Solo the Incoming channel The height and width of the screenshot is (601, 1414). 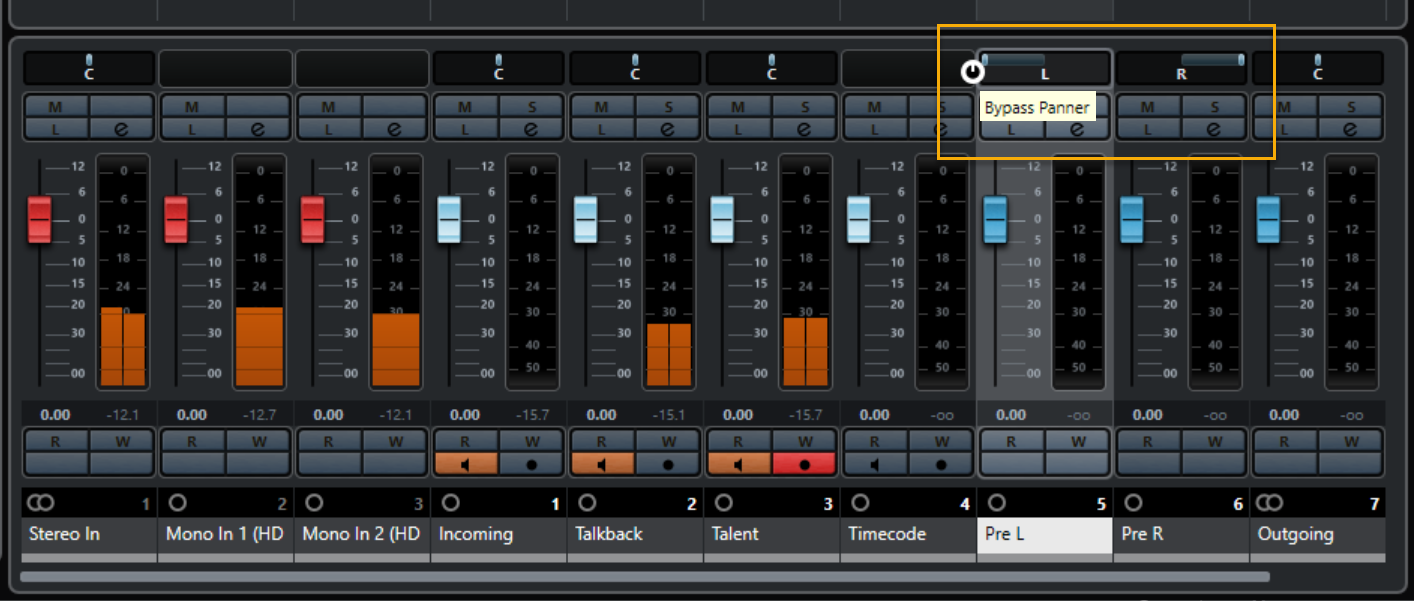coord(531,107)
